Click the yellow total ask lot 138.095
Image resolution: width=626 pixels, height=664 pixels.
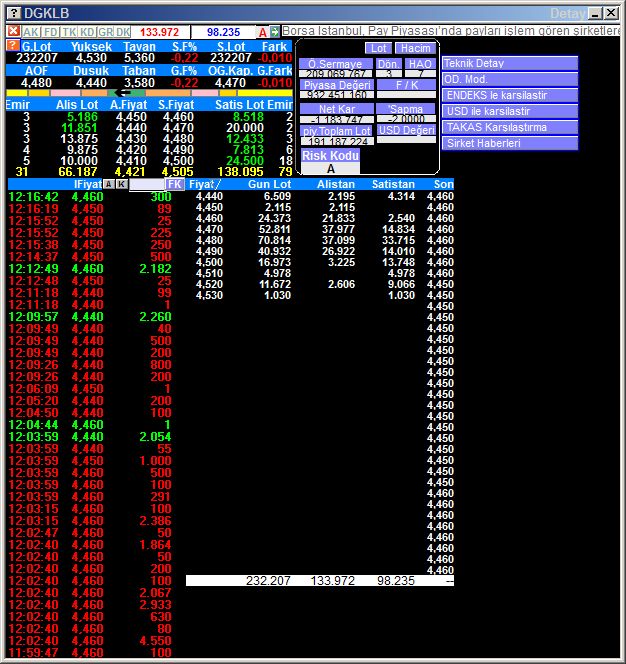pos(240,172)
